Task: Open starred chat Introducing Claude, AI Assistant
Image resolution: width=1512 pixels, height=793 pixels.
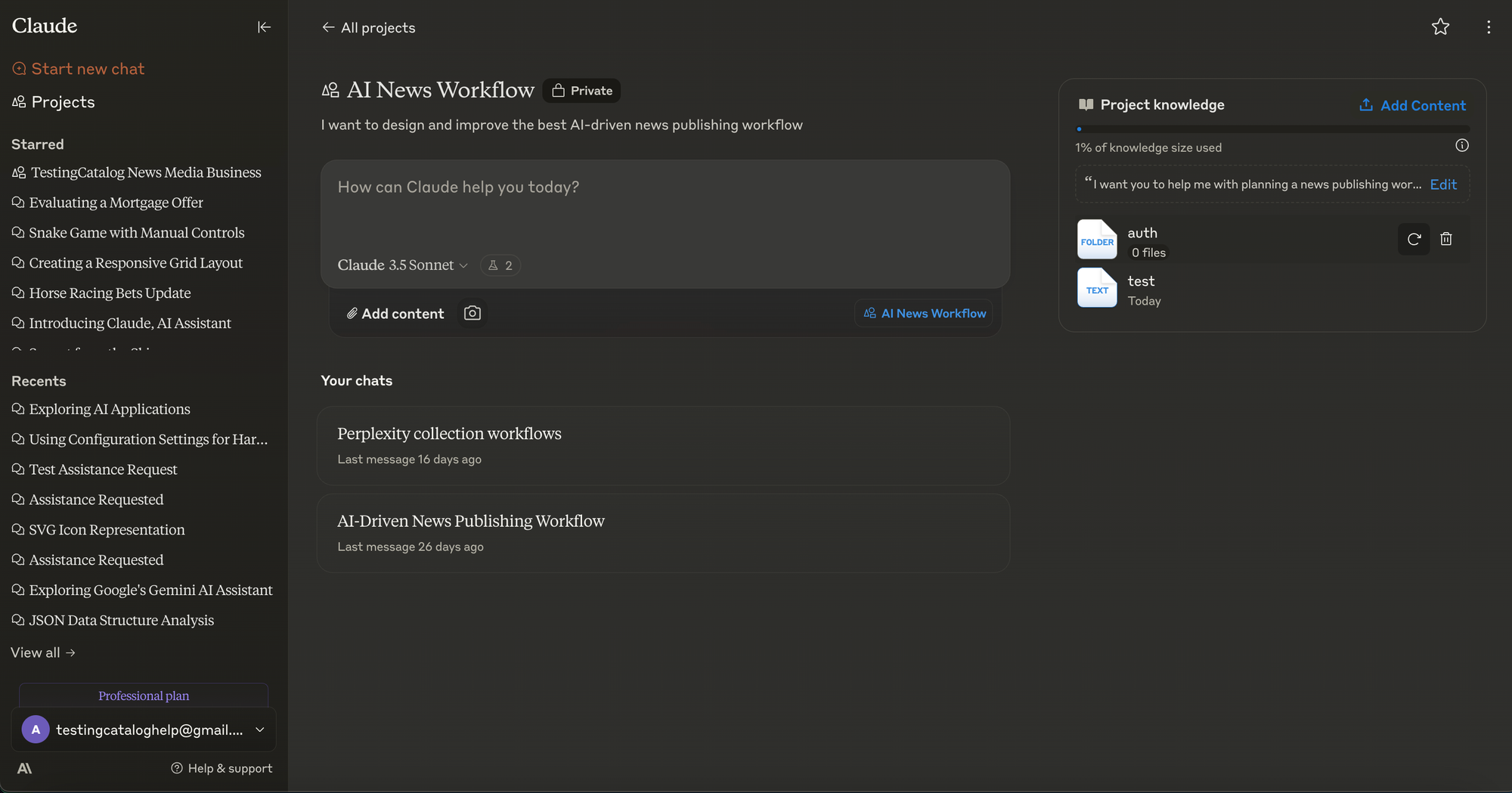Action: 122,324
